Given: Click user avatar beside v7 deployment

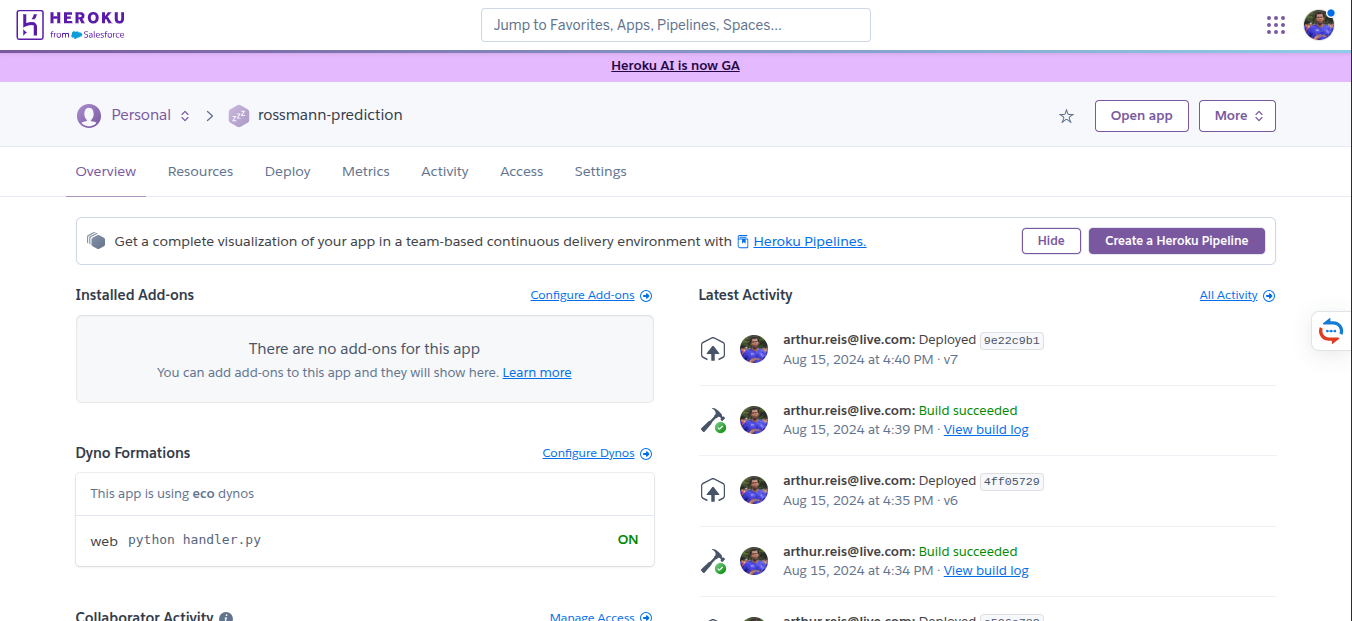Looking at the screenshot, I should coord(754,349).
